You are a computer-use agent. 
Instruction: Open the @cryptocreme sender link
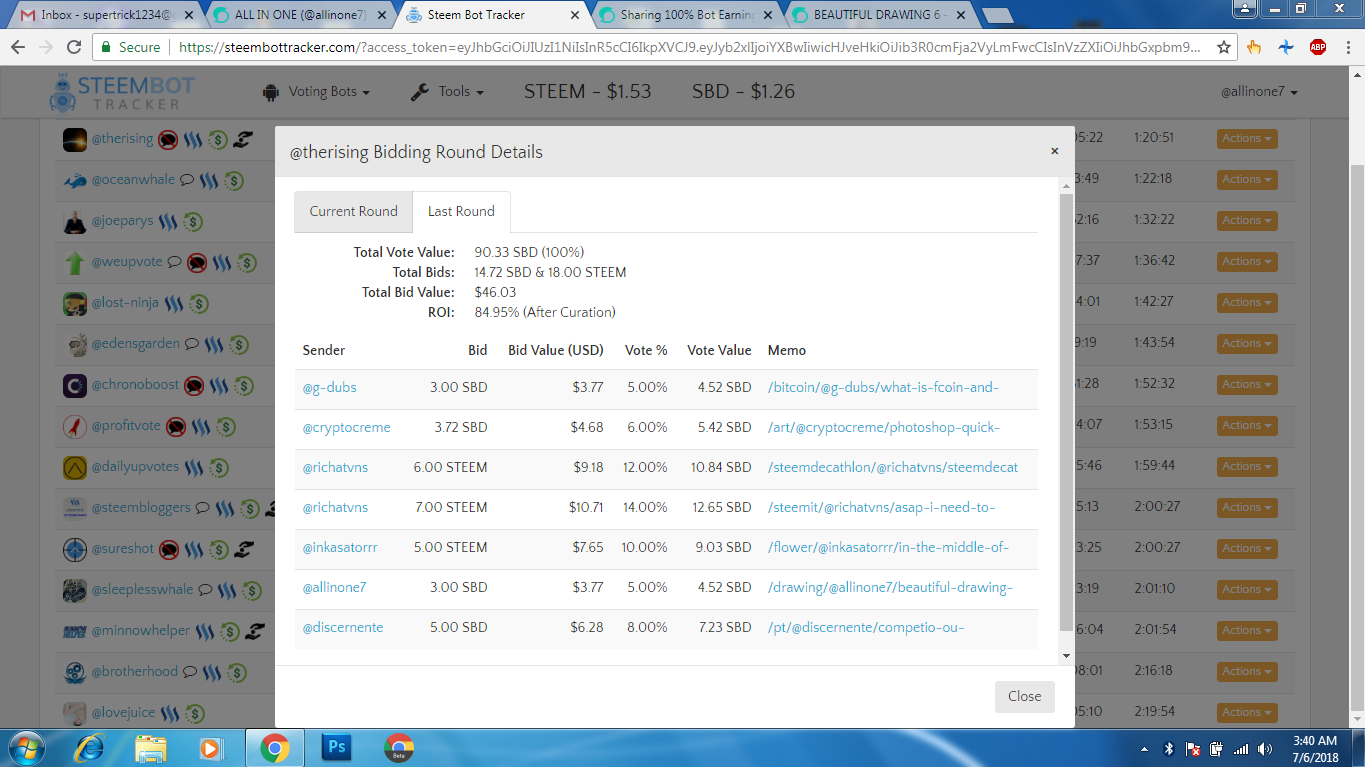(346, 427)
